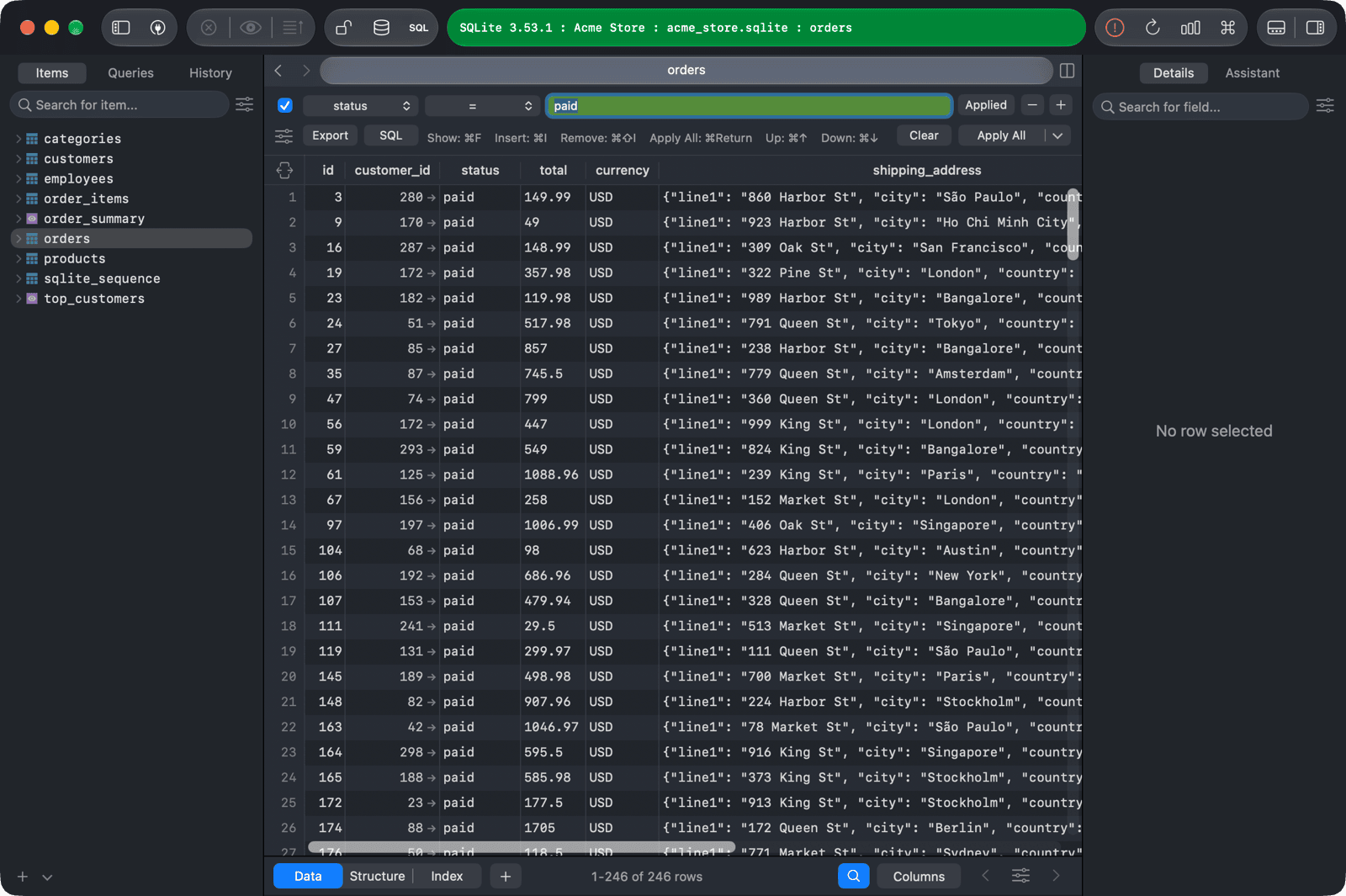This screenshot has width=1346, height=896.
Task: Toggle the preview eye icon
Action: pyautogui.click(x=250, y=28)
